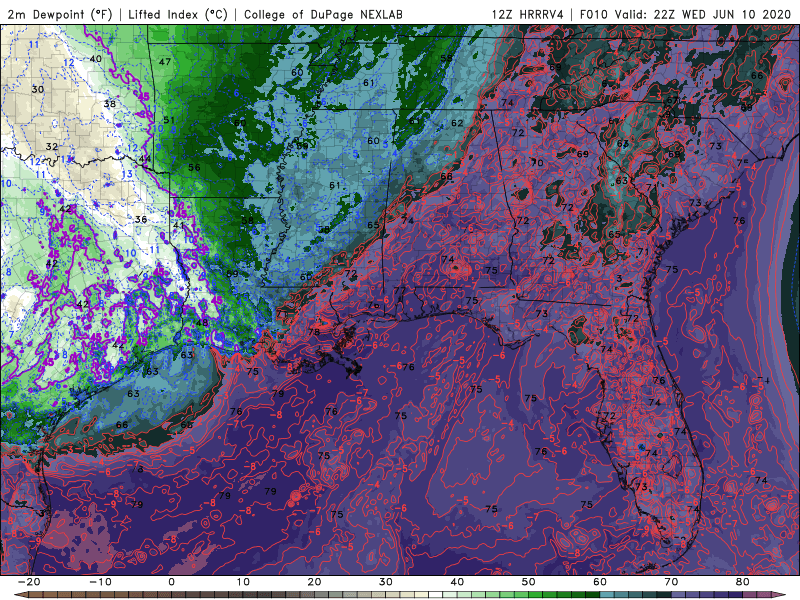
Task: Click the 80 label on the color scale
Action: tap(742, 582)
